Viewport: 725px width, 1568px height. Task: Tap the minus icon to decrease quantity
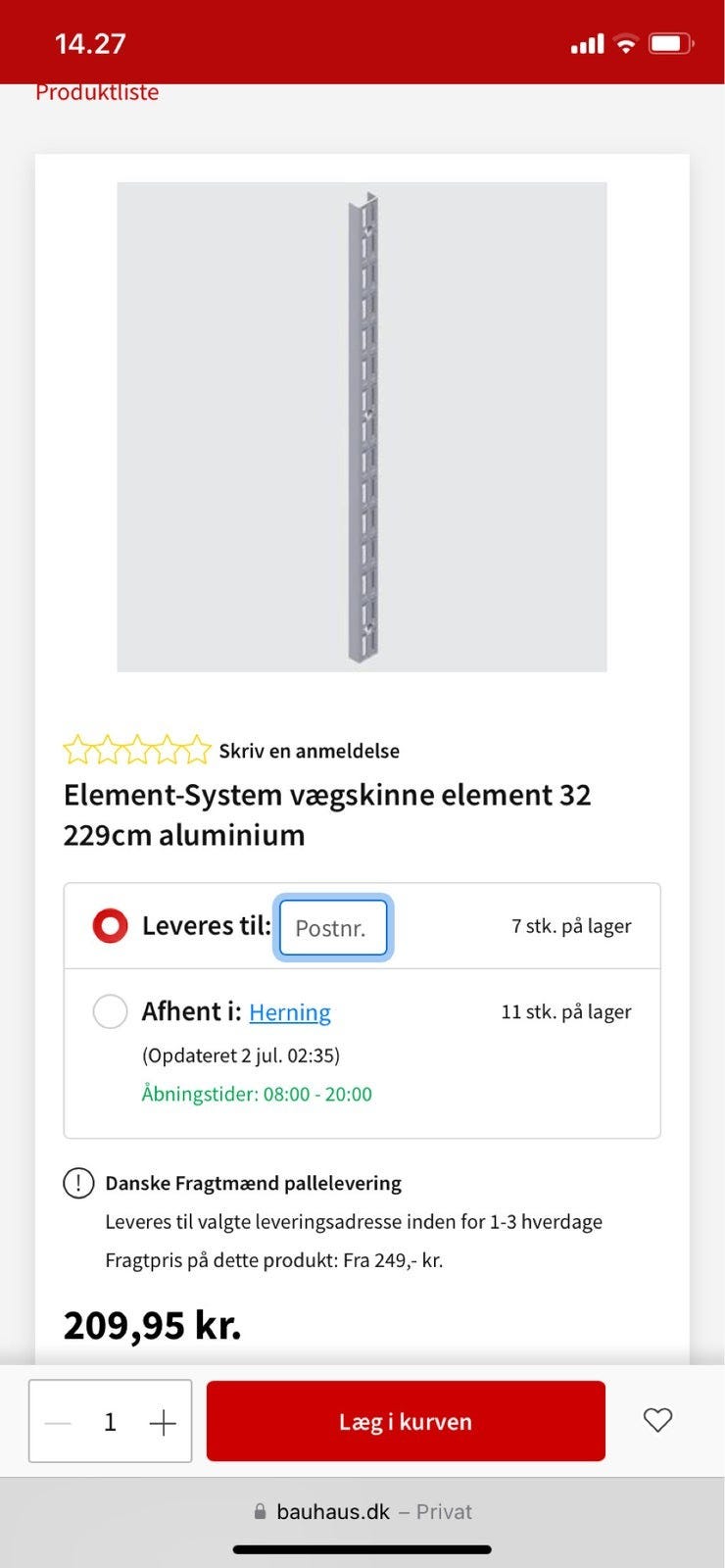[57, 1421]
